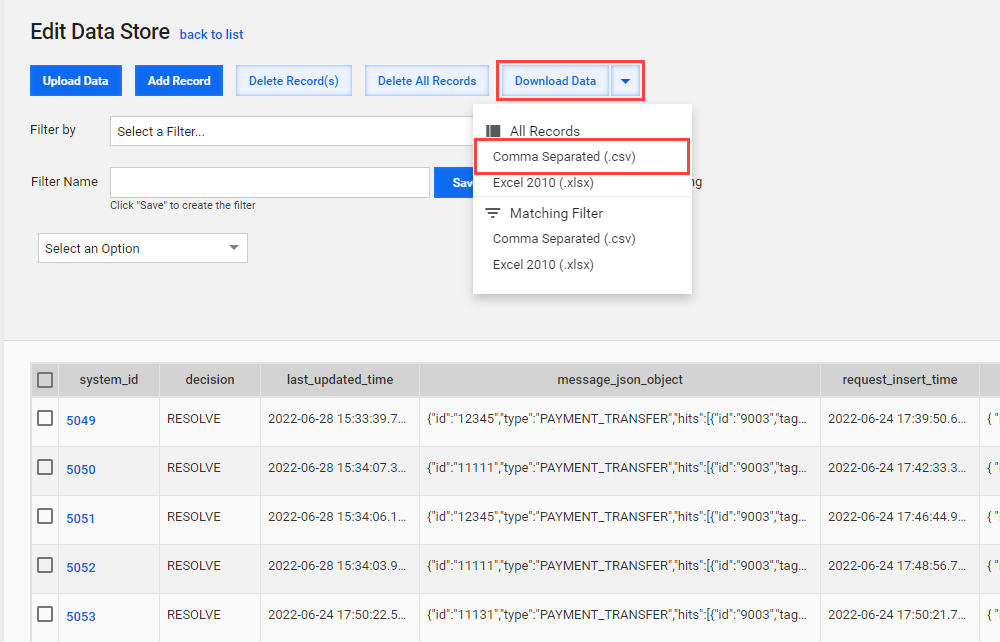The image size is (1000, 642).
Task: Click the Upload Data button
Action: pos(76,81)
